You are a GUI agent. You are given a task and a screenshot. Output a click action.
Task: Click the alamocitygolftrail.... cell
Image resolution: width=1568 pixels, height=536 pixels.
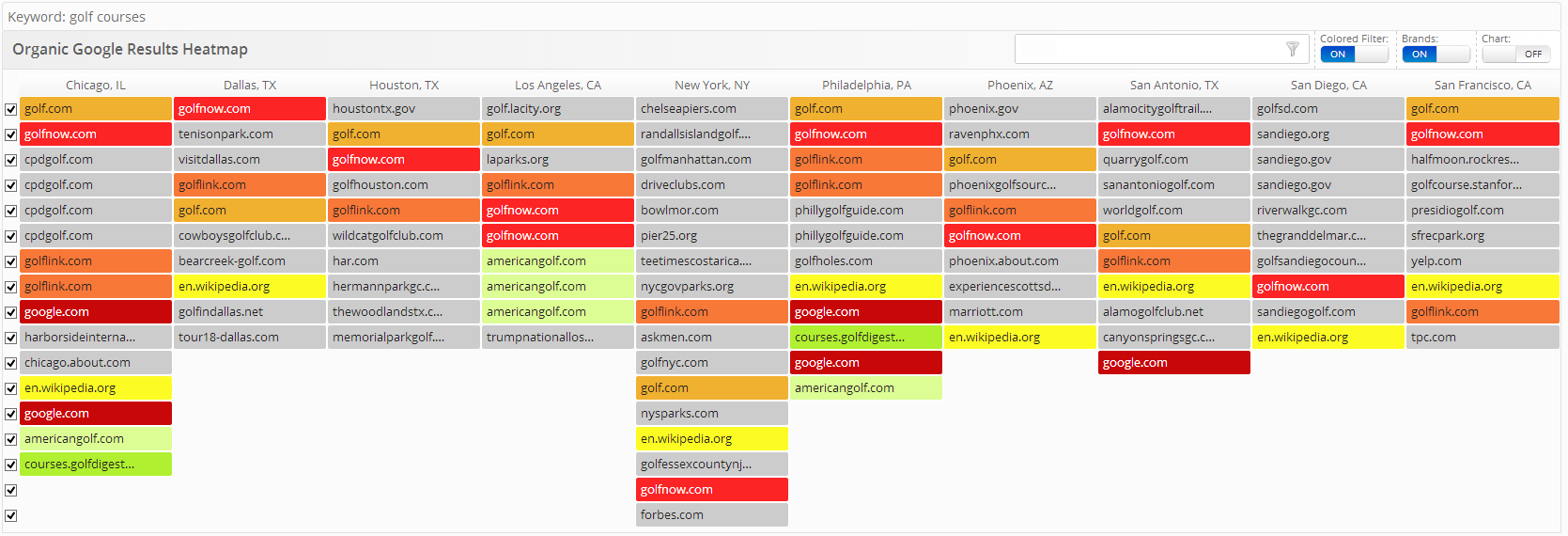pos(1174,109)
